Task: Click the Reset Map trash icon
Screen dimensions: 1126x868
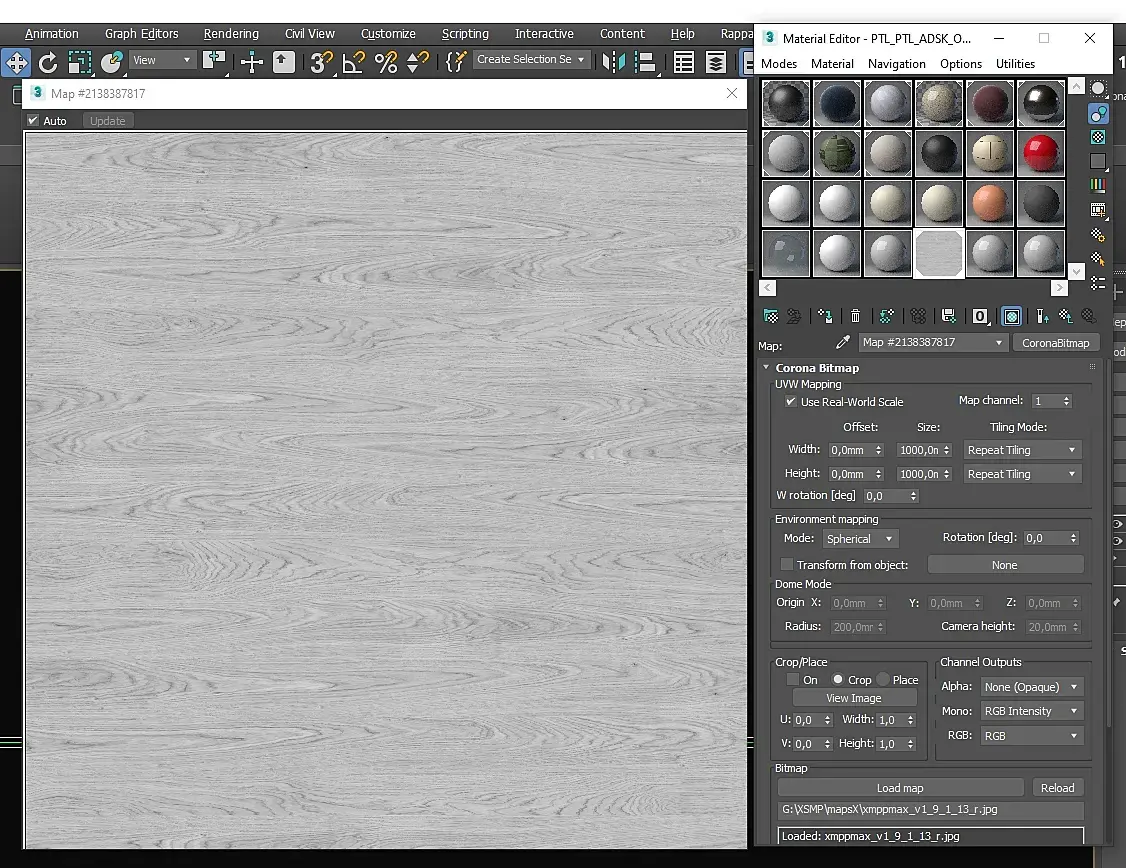Action: pyautogui.click(x=855, y=316)
